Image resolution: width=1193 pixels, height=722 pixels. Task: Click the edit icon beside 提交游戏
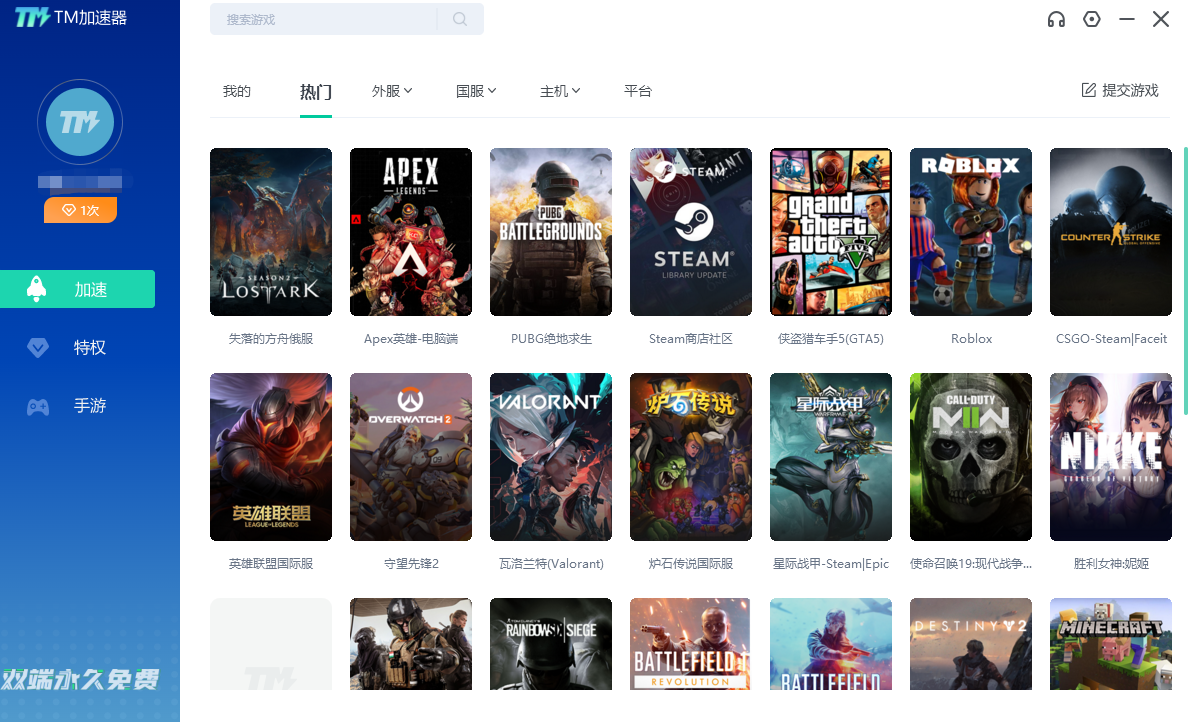[1089, 91]
